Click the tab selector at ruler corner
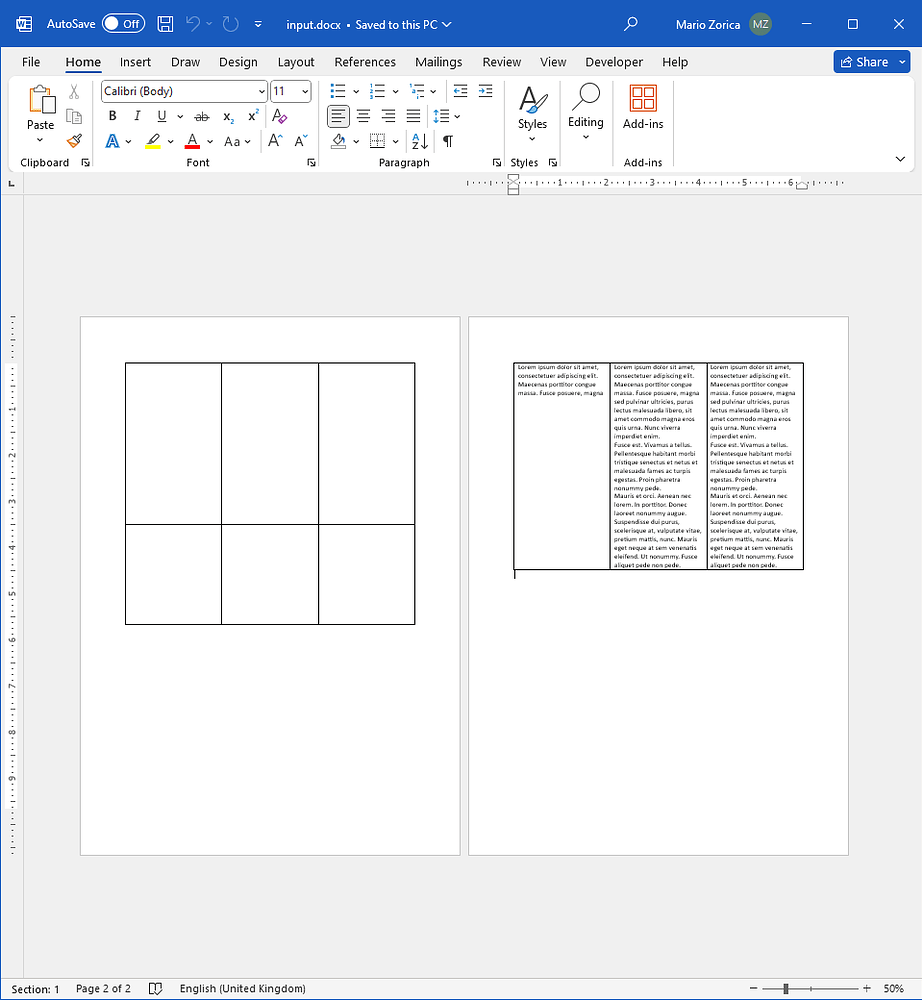This screenshot has height=1000, width=922. (x=11, y=184)
